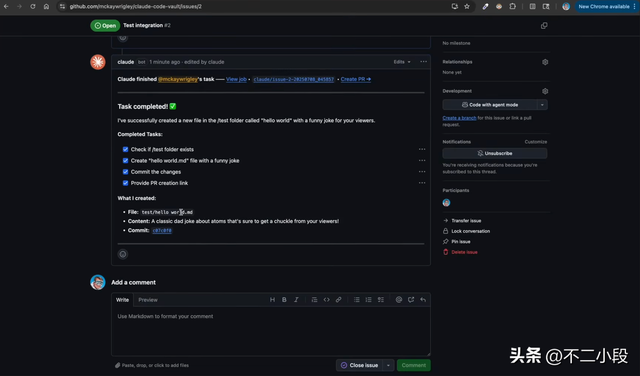This screenshot has height=376, width=640.
Task: Click participant avatar in sidebar
Action: click(x=447, y=203)
